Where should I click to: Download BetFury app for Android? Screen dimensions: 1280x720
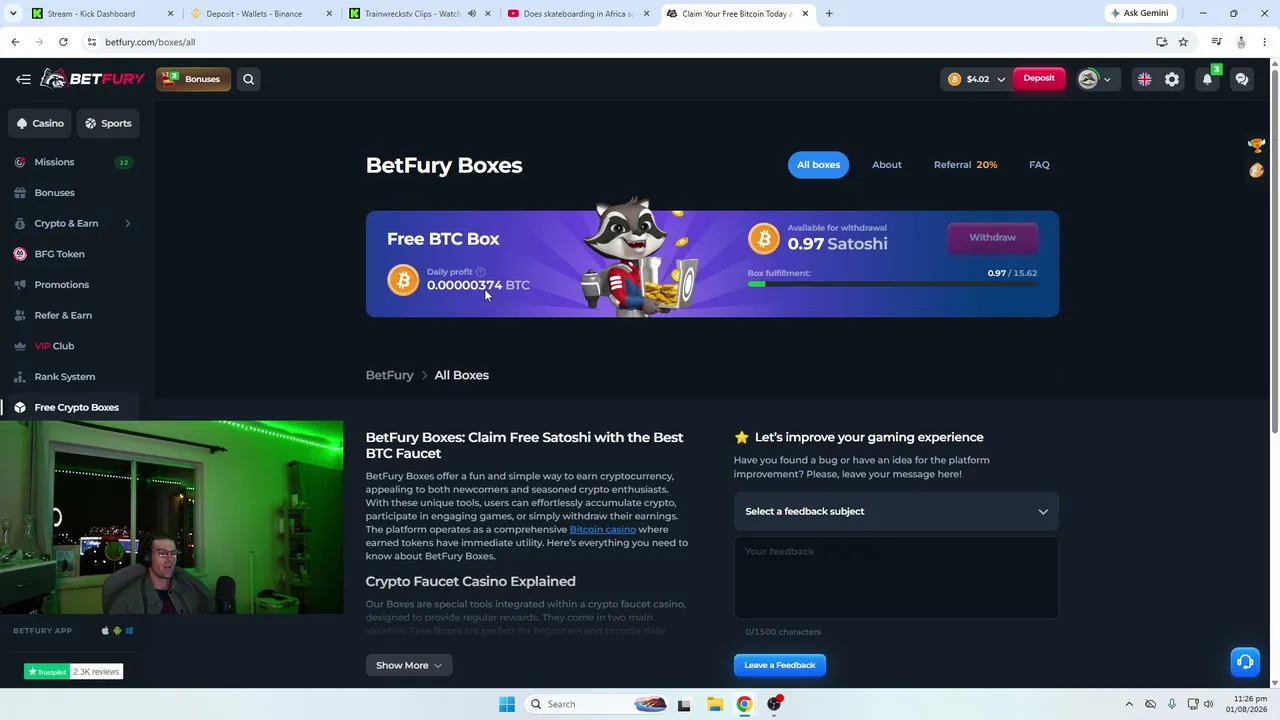point(117,631)
